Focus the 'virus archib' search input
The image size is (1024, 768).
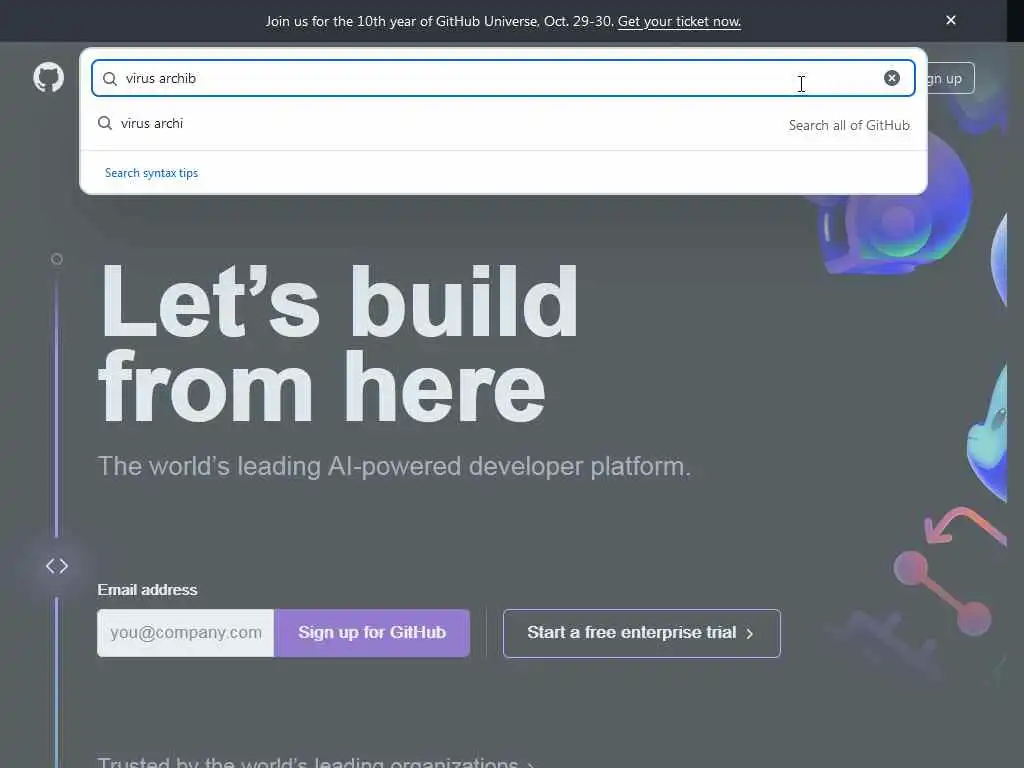[x=503, y=78]
